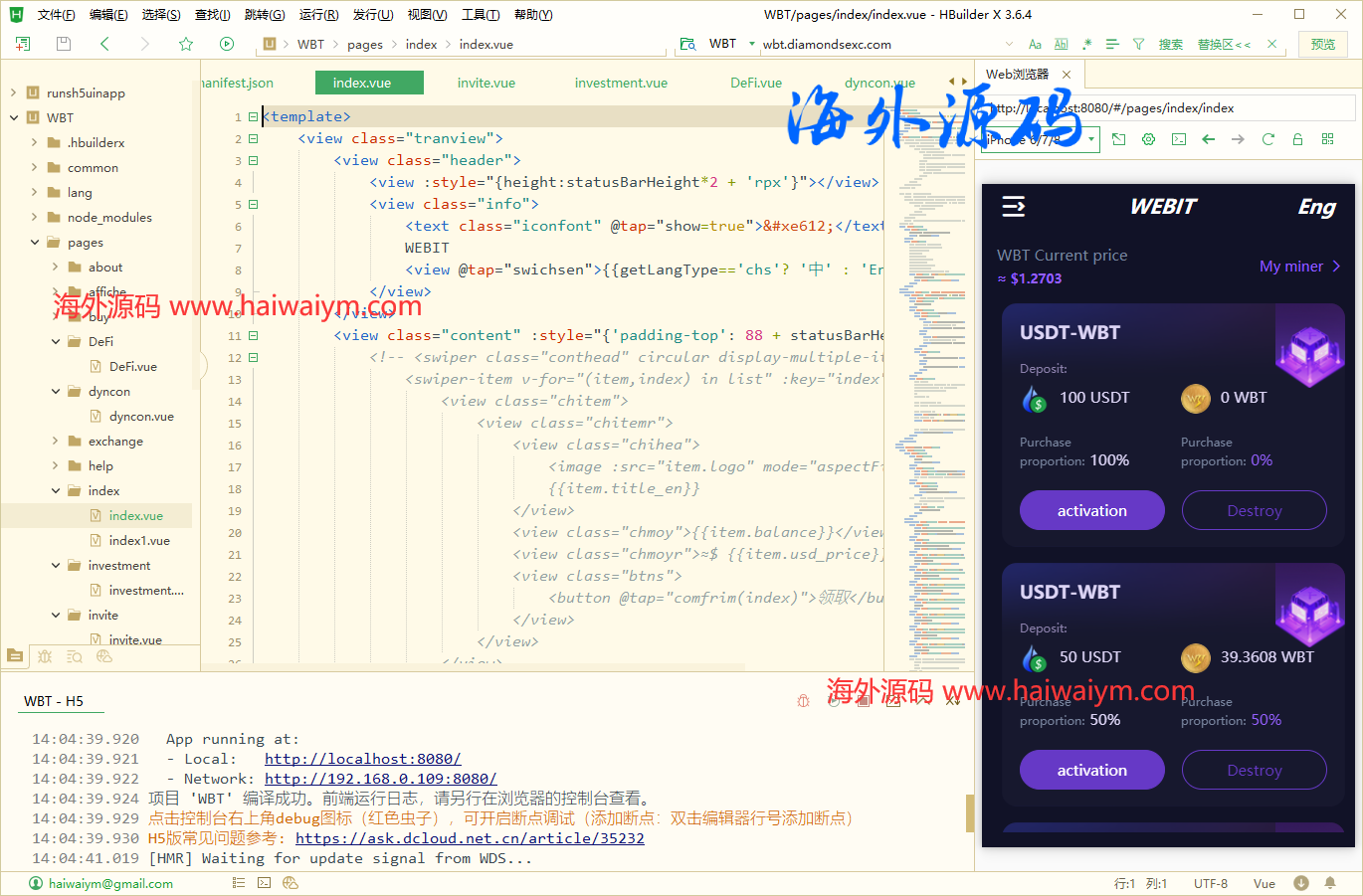
Task: Click the settings gear in the browser preview toolbar
Action: point(1148,139)
